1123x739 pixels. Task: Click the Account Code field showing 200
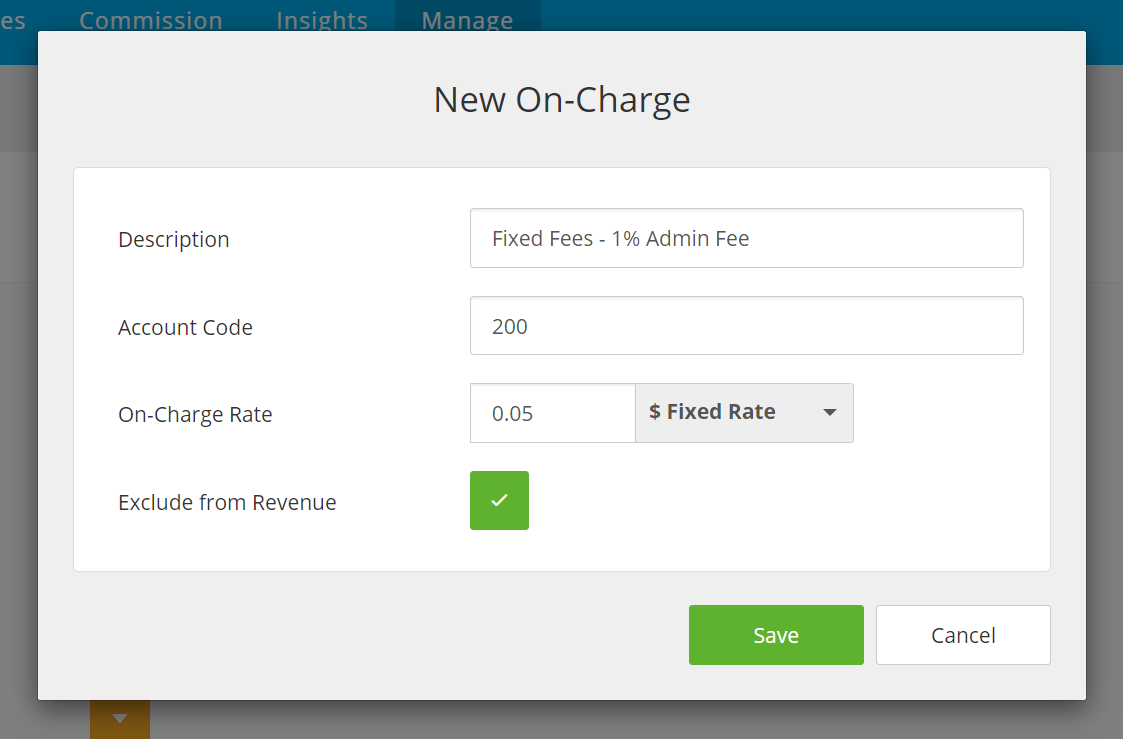click(746, 326)
